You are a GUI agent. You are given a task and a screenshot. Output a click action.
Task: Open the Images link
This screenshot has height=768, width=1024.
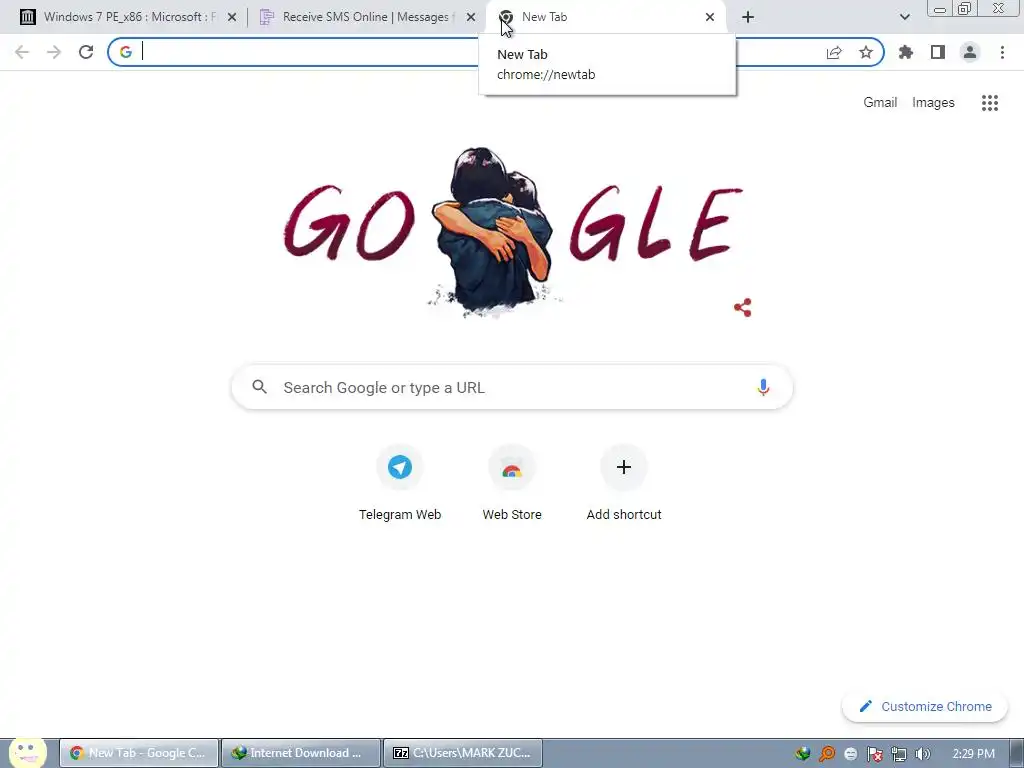(933, 103)
